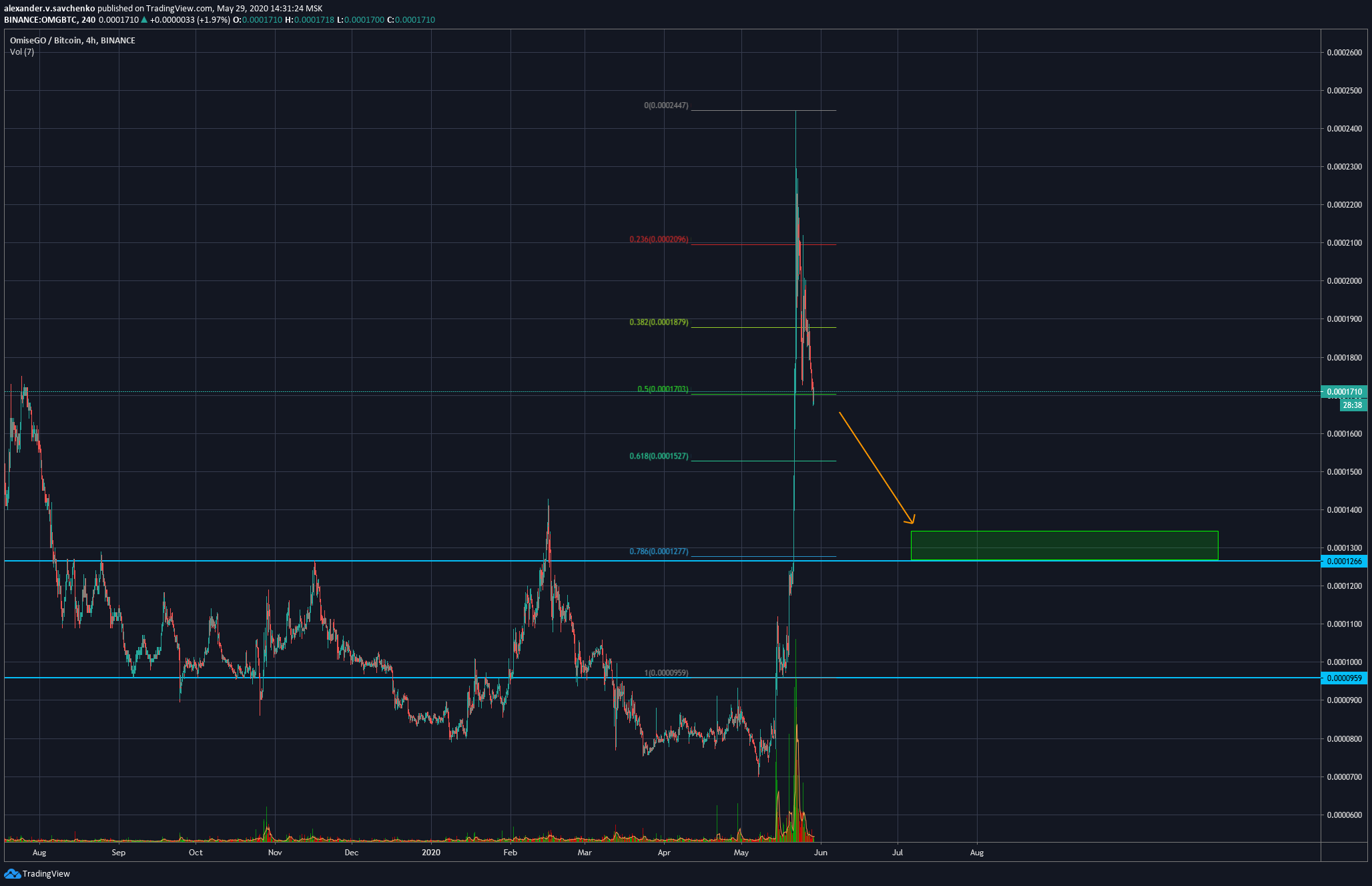Select the 0.0000600 price axis label
Screen dimensions: 1372x886
click(1344, 815)
